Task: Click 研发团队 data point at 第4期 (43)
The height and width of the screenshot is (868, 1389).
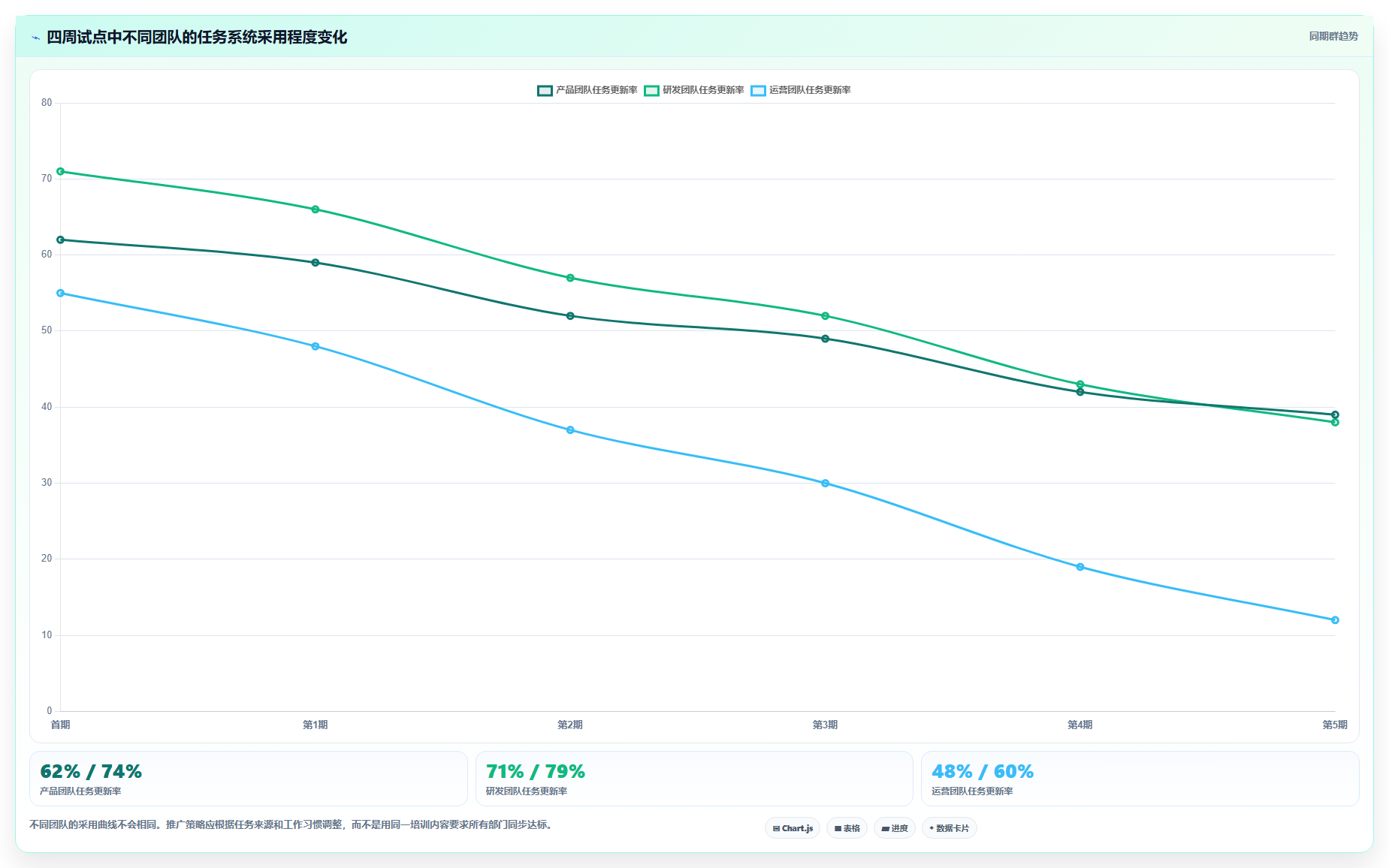Action: pyautogui.click(x=1080, y=384)
